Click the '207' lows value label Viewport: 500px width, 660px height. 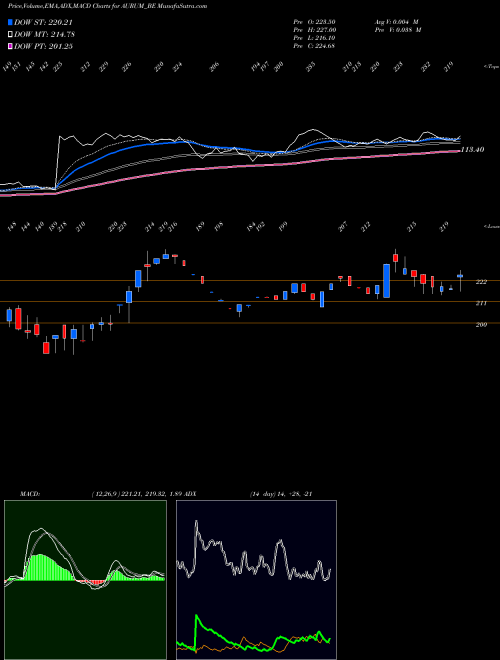[343, 226]
